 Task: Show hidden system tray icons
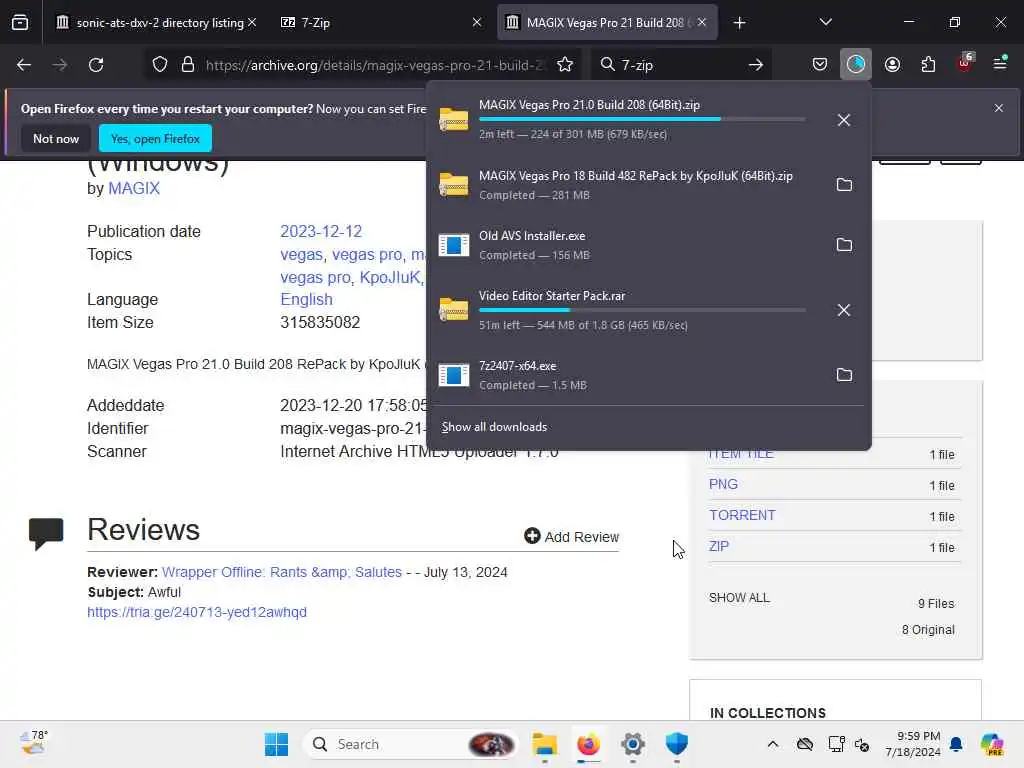click(x=773, y=744)
